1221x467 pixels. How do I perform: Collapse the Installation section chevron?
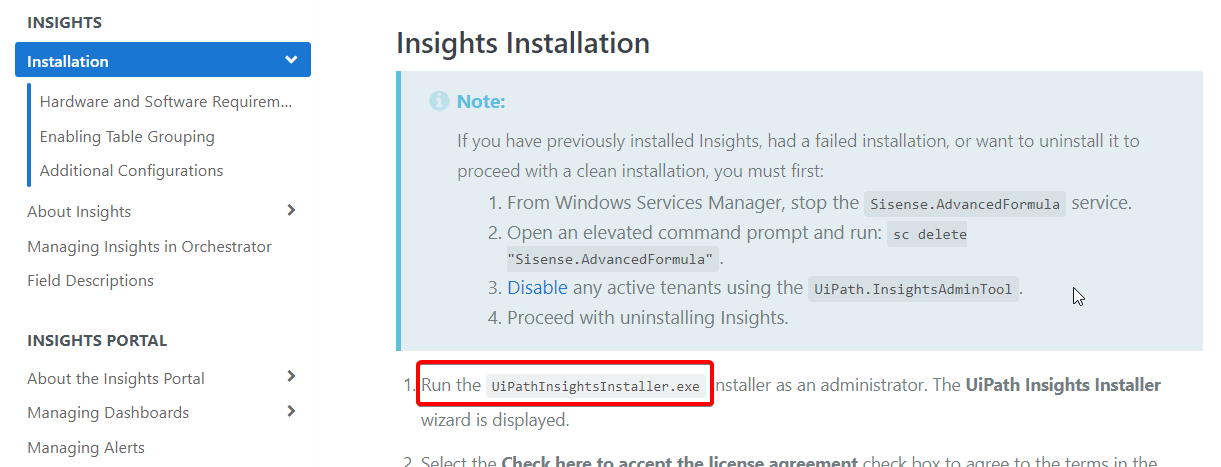(x=291, y=60)
